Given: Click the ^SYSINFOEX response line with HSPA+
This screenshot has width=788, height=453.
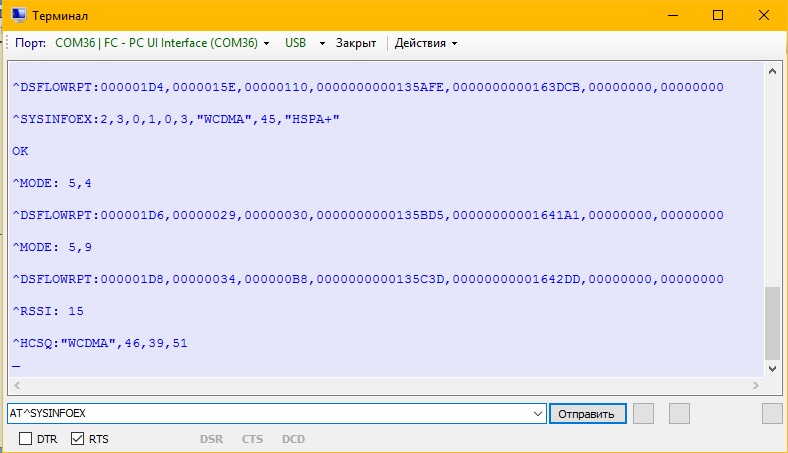Looking at the screenshot, I should click(x=176, y=119).
